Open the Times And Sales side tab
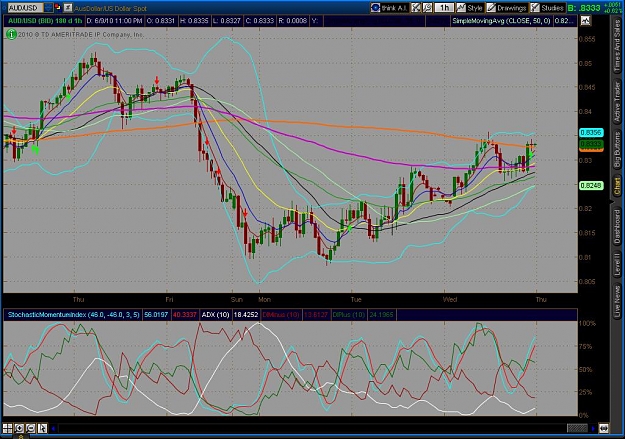The height and width of the screenshot is (439, 625). pos(617,45)
